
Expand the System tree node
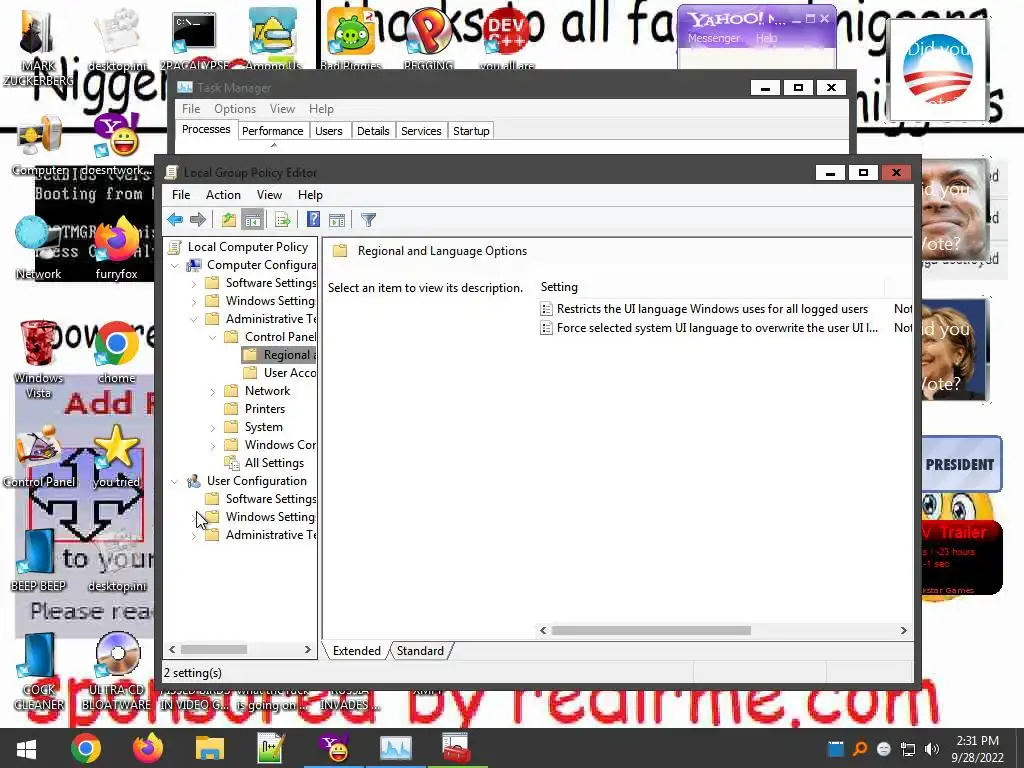coord(212,428)
